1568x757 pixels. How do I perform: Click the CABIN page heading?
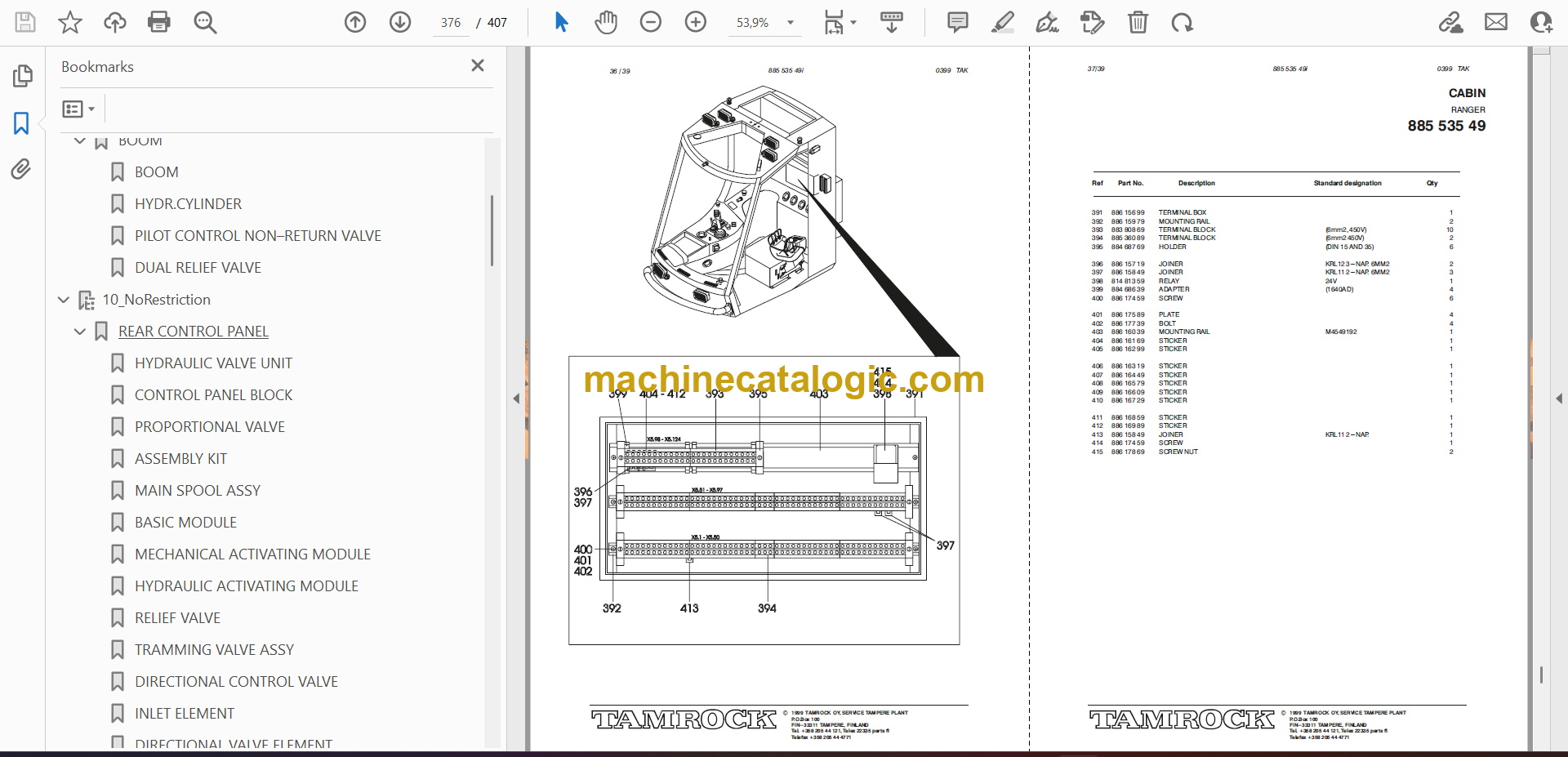tap(1467, 93)
